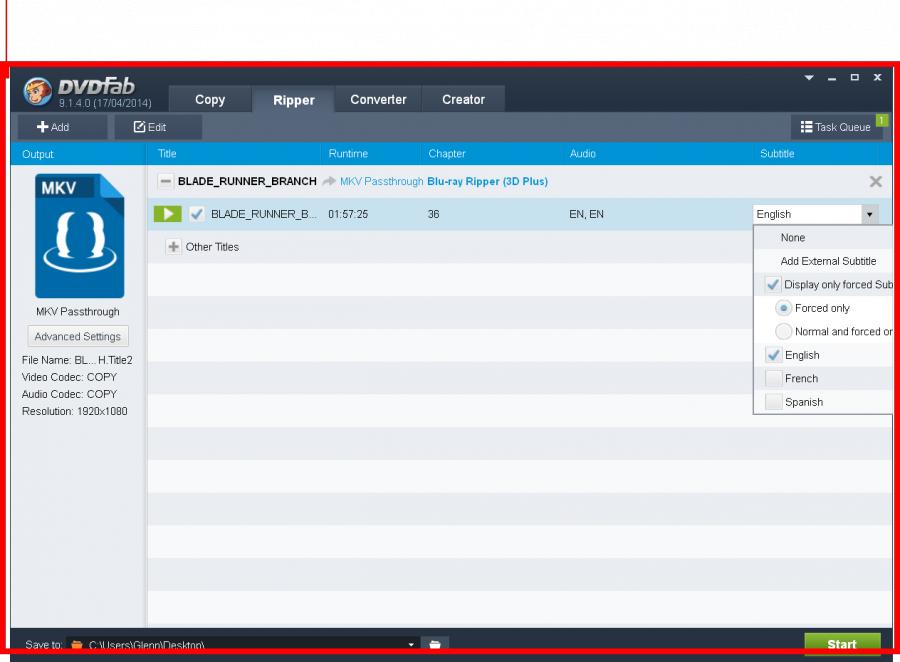This screenshot has height=662, width=900.
Task: Click the Title column header
Action: [x=167, y=153]
